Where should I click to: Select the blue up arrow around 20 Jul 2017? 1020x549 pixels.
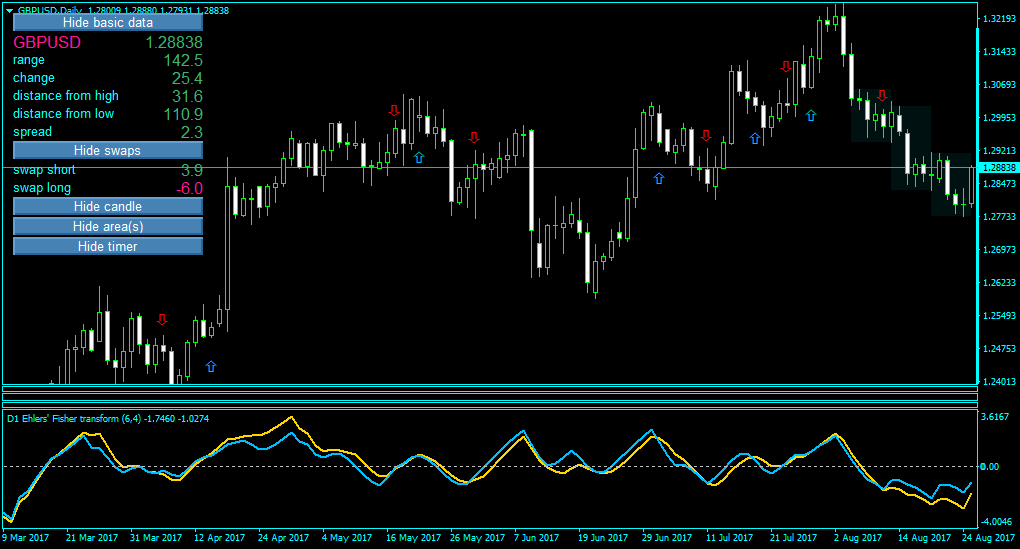click(755, 139)
